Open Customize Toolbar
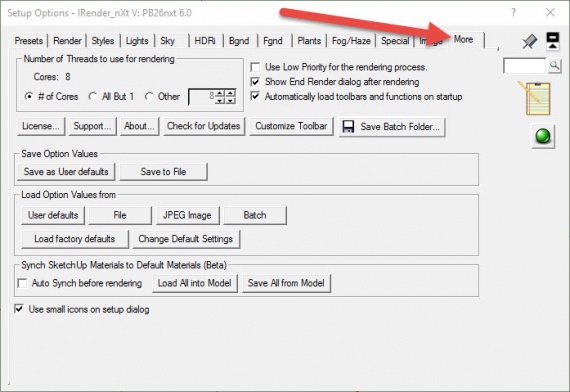The image size is (570, 392). point(291,126)
